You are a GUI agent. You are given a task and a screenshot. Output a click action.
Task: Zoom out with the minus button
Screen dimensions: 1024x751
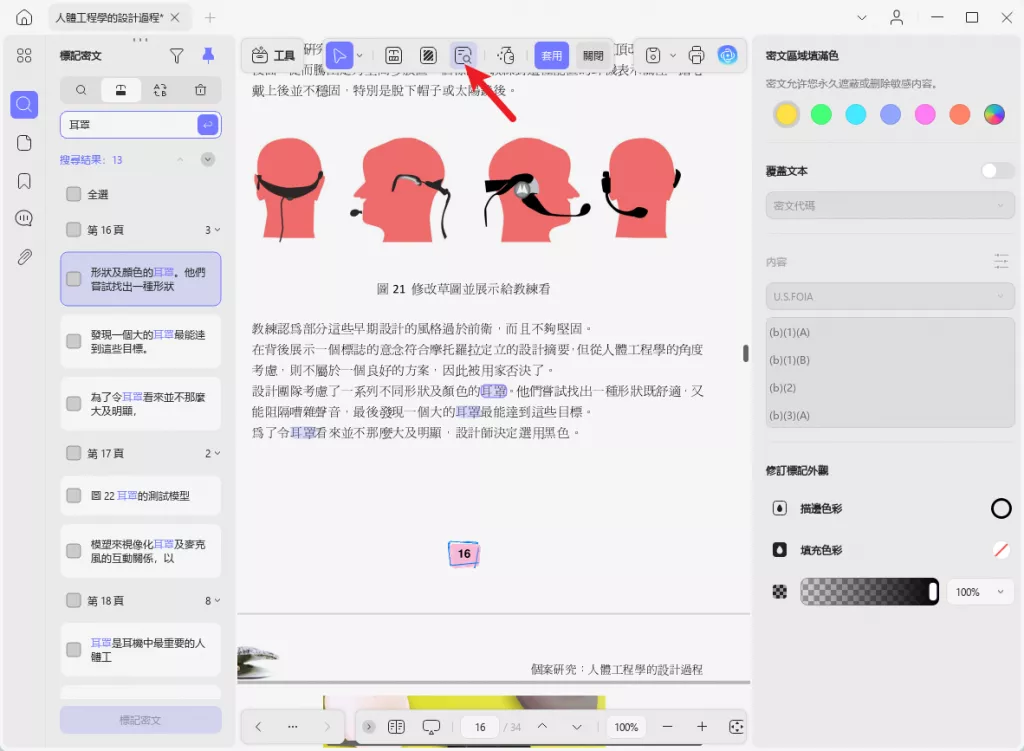coord(667,726)
